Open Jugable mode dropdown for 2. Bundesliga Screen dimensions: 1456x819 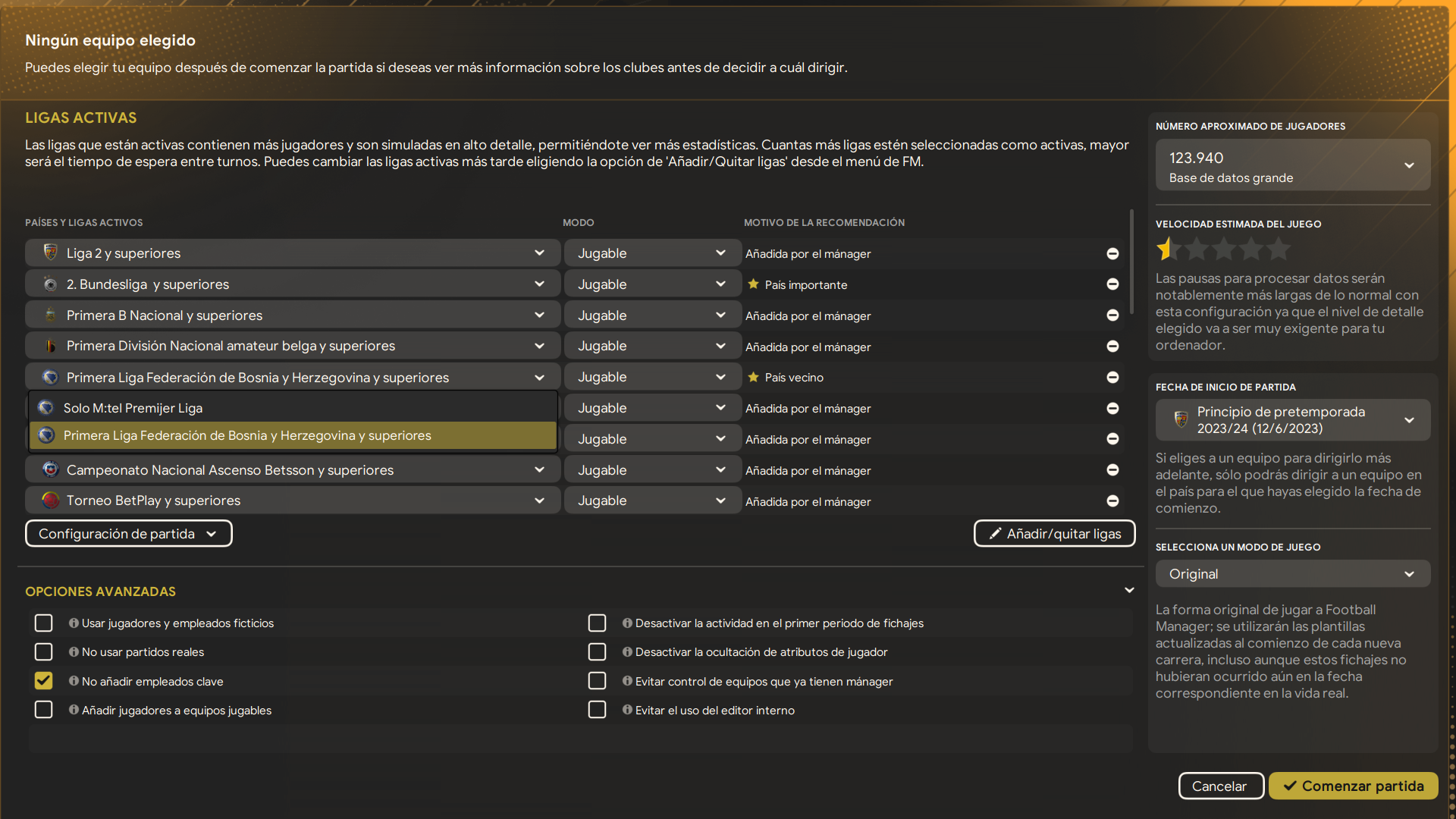(652, 284)
